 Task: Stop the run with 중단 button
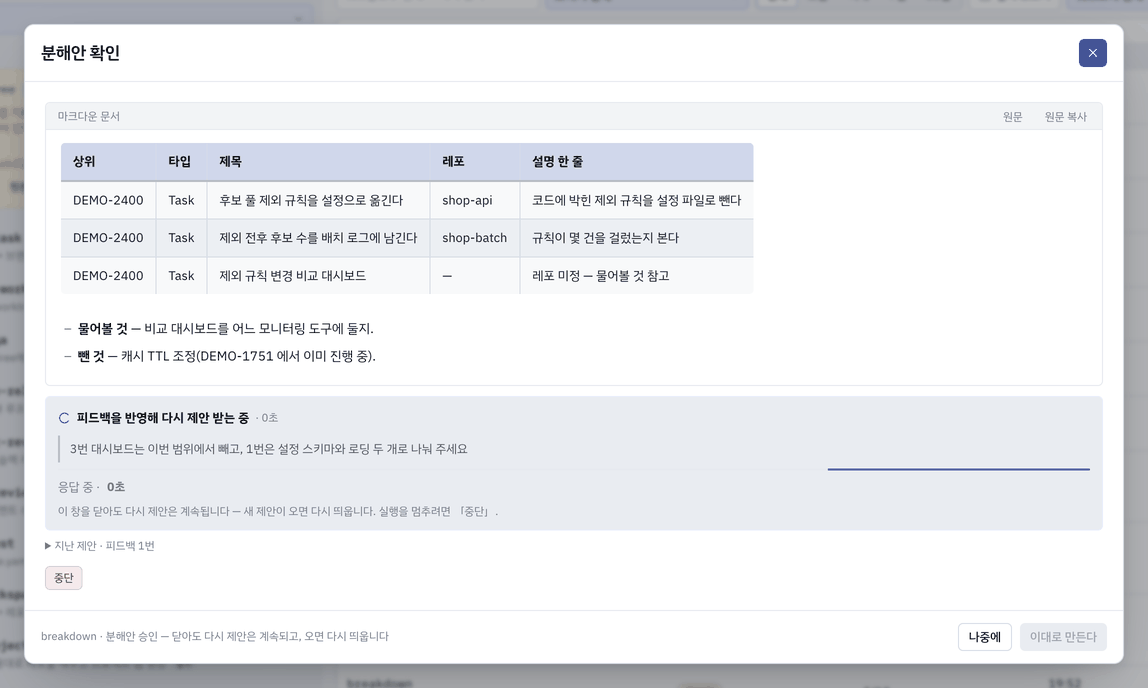coord(64,578)
